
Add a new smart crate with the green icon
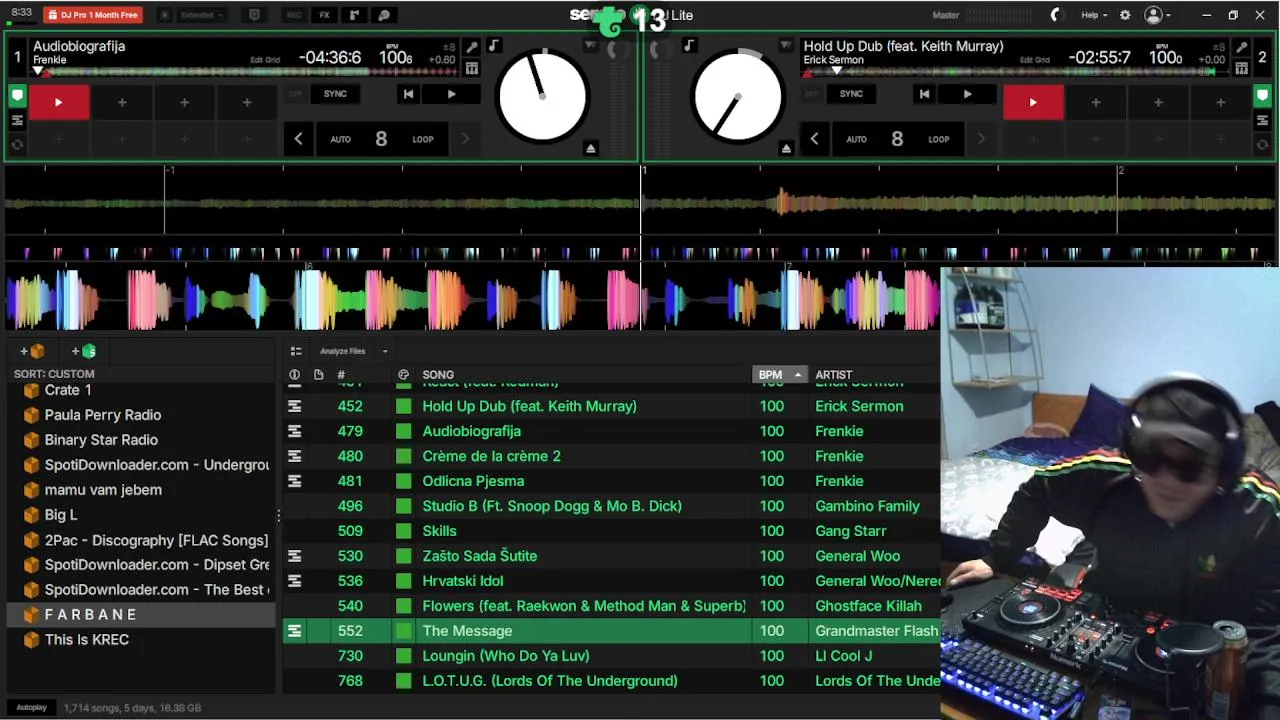pyautogui.click(x=84, y=351)
